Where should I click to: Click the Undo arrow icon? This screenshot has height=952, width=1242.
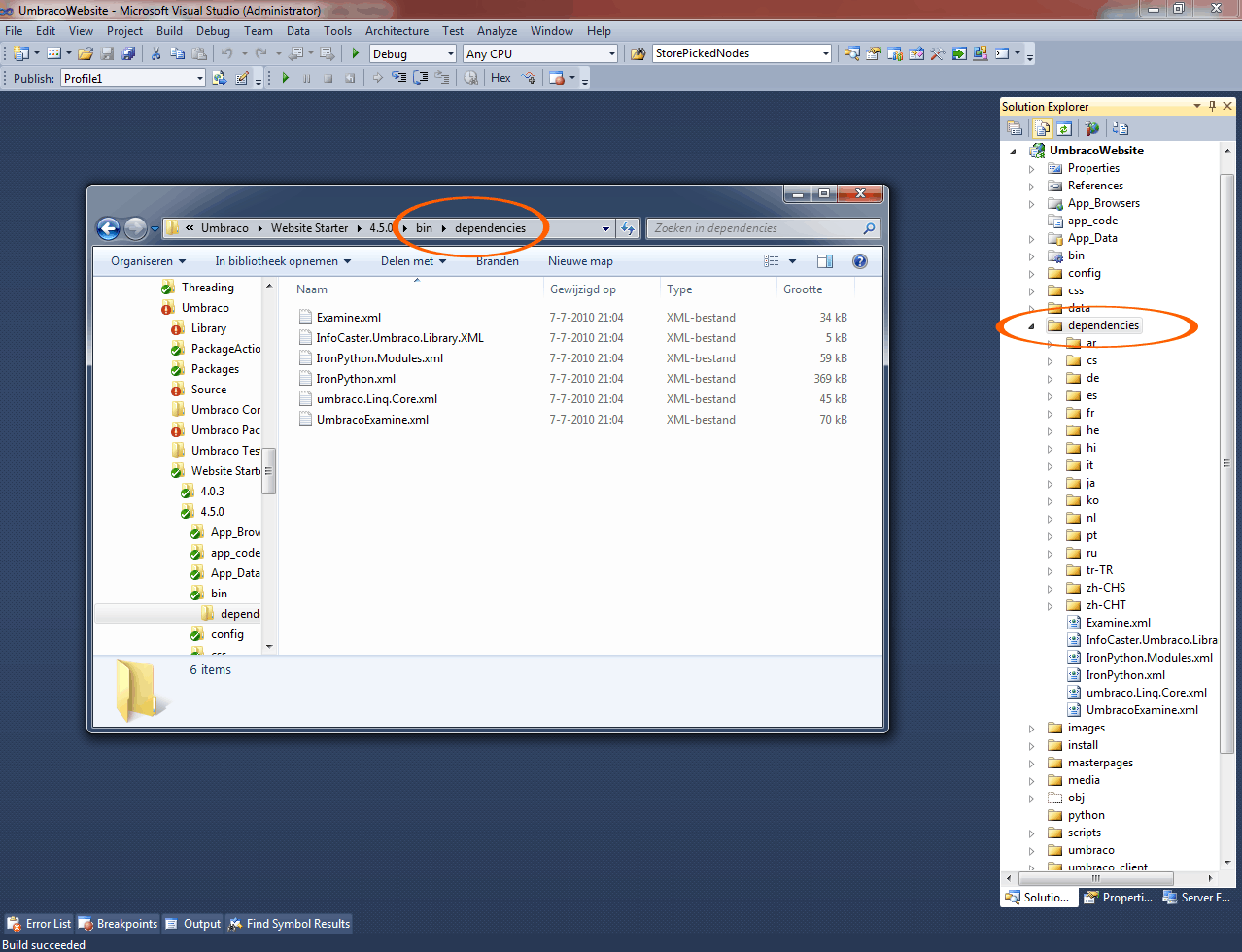[x=226, y=53]
